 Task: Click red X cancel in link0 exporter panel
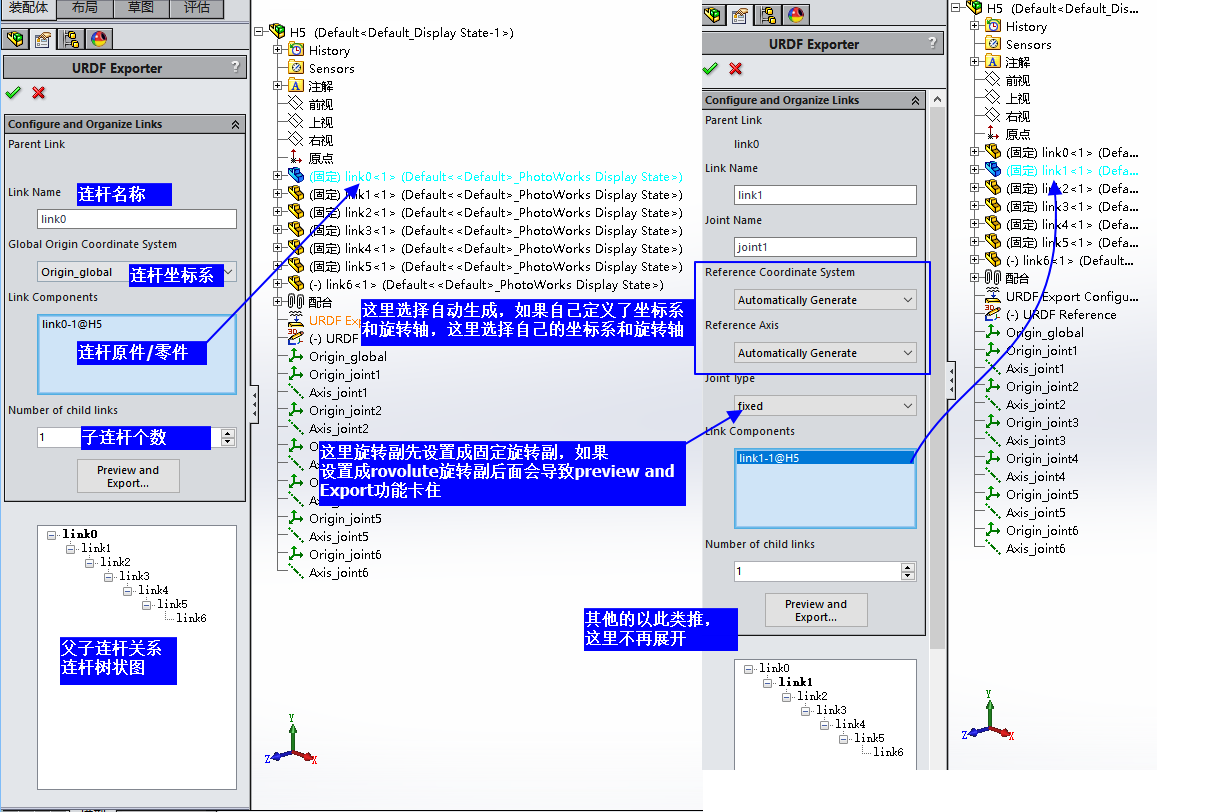tap(39, 92)
